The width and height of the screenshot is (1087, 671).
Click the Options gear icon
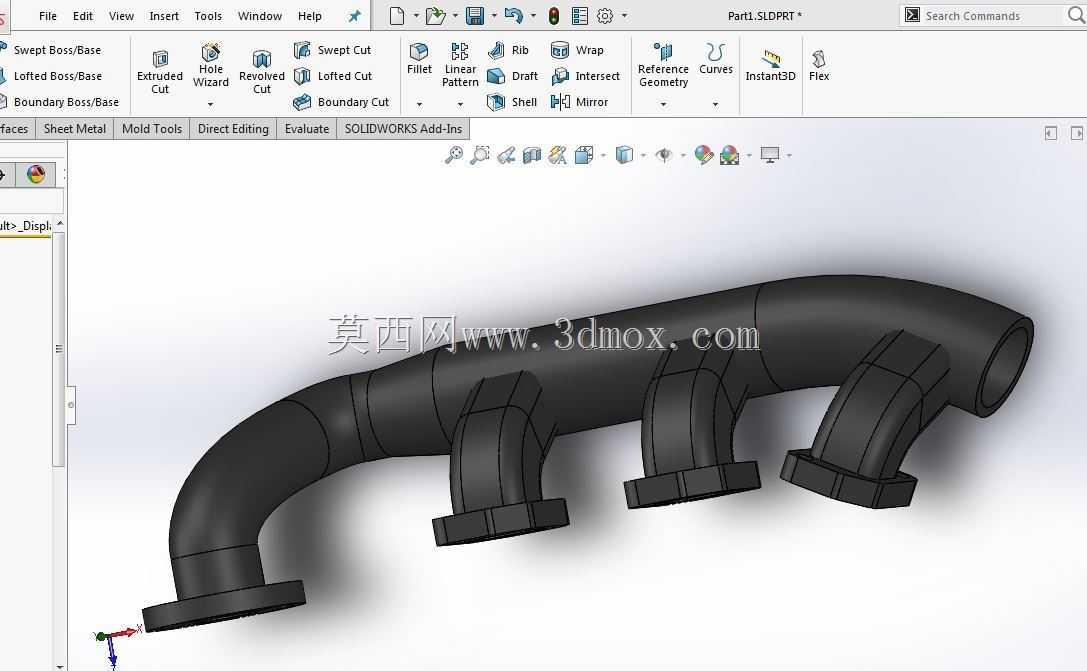tap(605, 15)
